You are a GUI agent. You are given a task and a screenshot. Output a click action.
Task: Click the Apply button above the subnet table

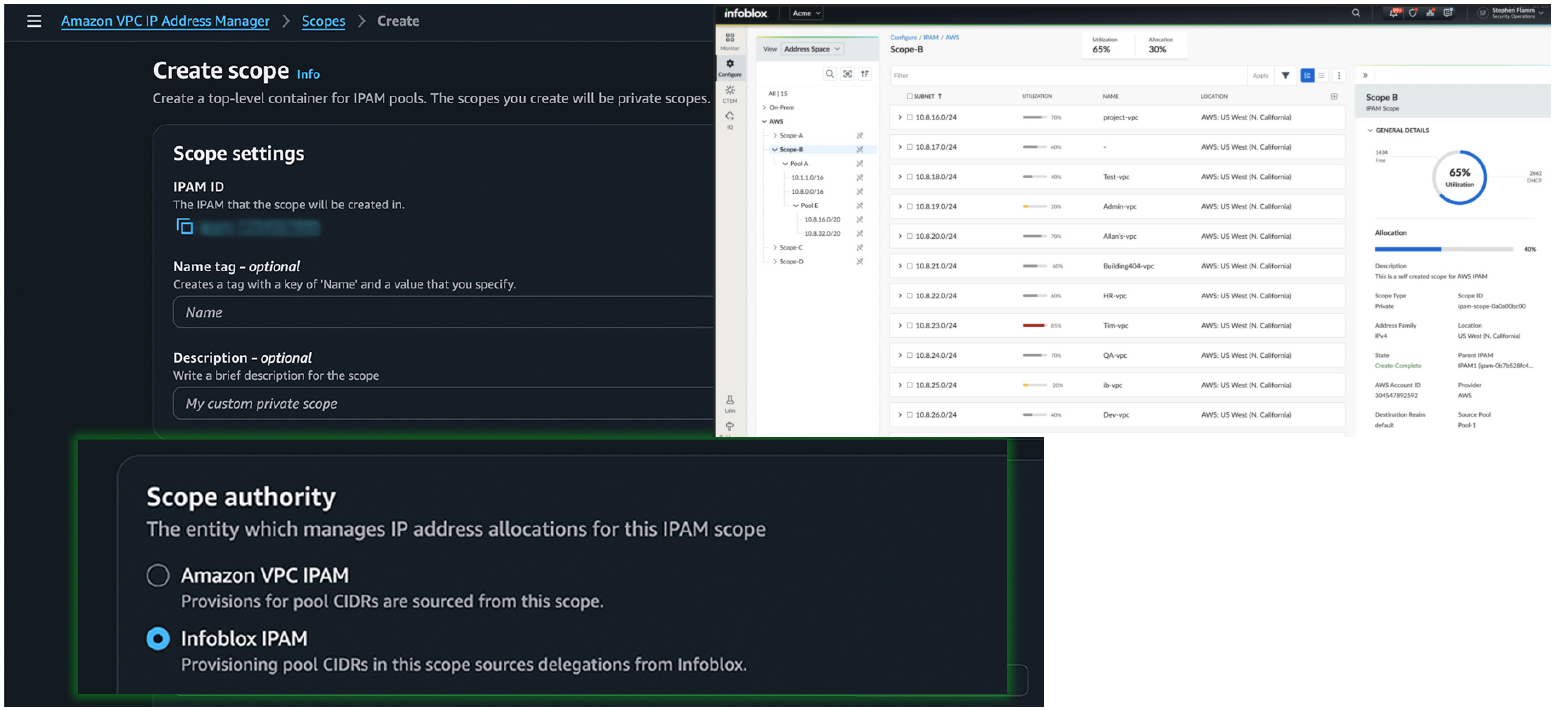[x=1261, y=75]
